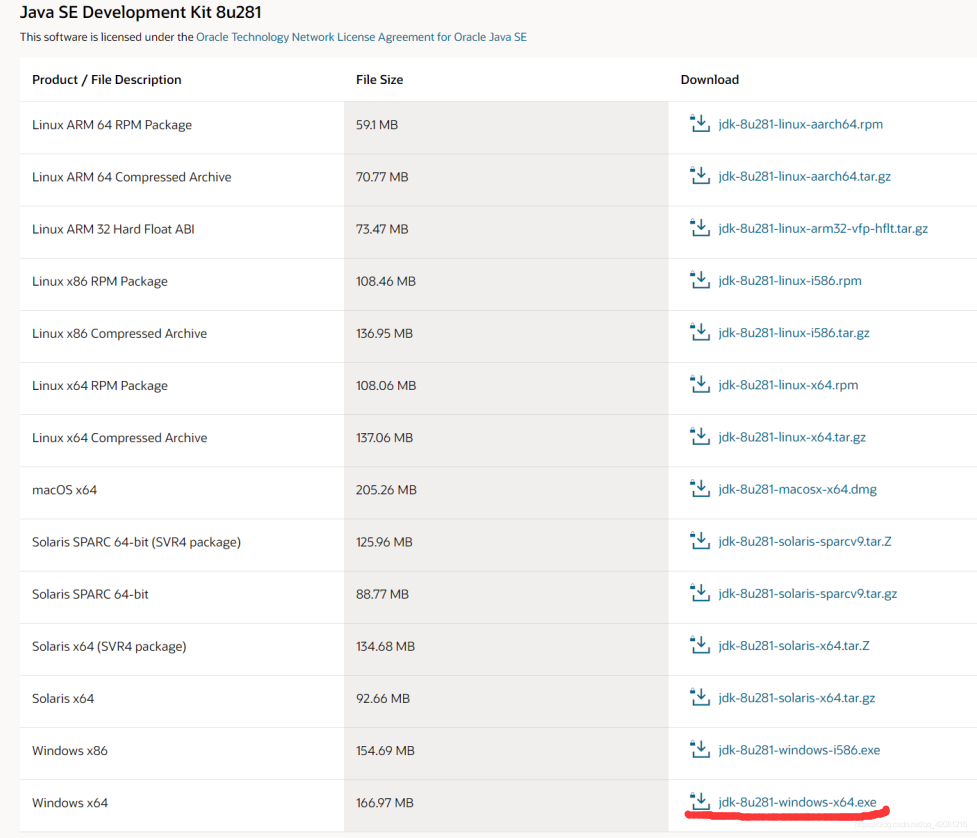Screen dimensions: 977x838
Task: Click download icon for jdk-8u281-linux-x64.tar.gz
Action: point(700,437)
